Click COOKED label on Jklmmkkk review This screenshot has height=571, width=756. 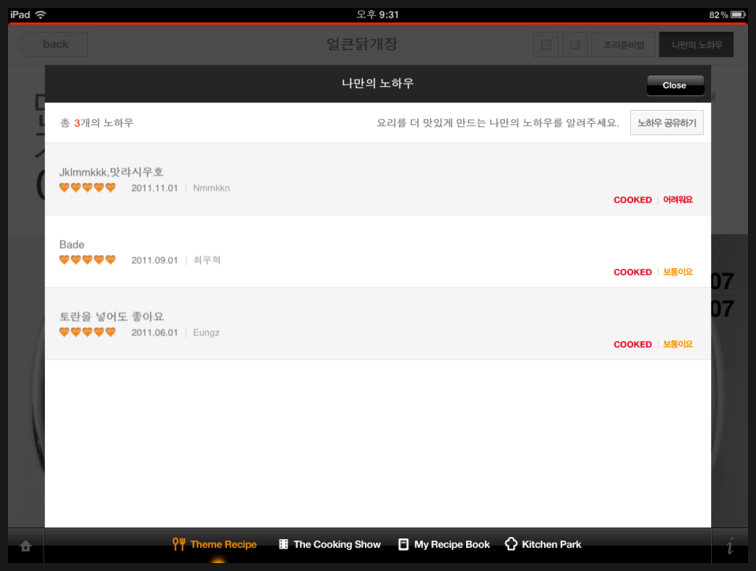[x=633, y=200]
